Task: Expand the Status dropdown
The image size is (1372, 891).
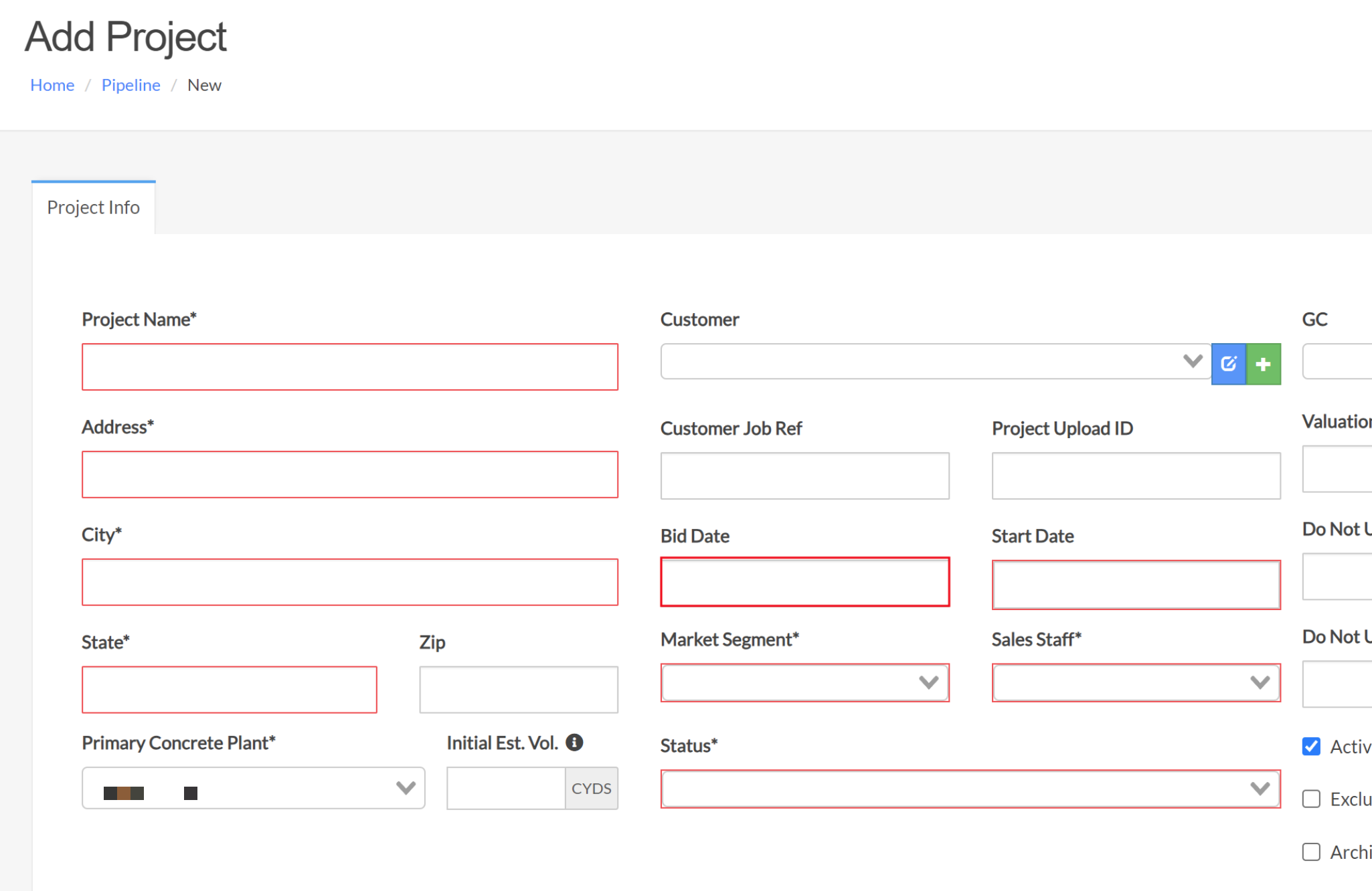Action: 970,789
